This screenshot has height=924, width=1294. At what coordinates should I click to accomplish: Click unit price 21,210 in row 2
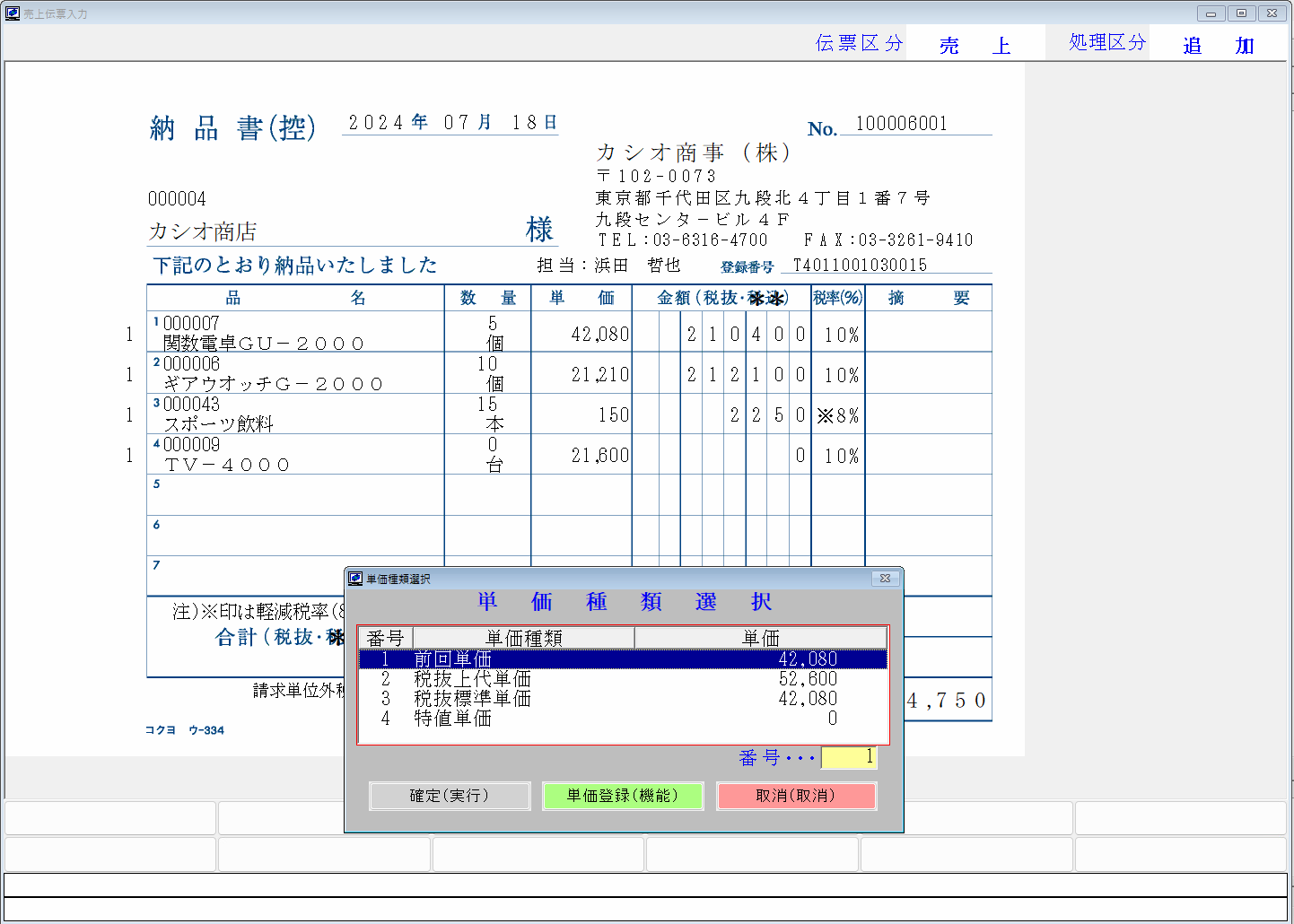pyautogui.click(x=599, y=375)
